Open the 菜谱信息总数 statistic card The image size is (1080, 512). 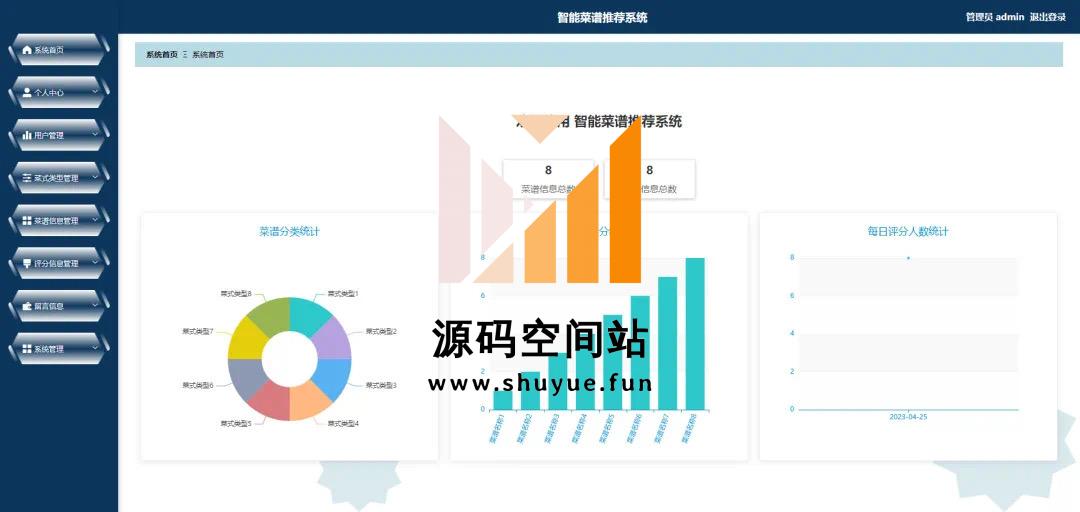point(548,179)
